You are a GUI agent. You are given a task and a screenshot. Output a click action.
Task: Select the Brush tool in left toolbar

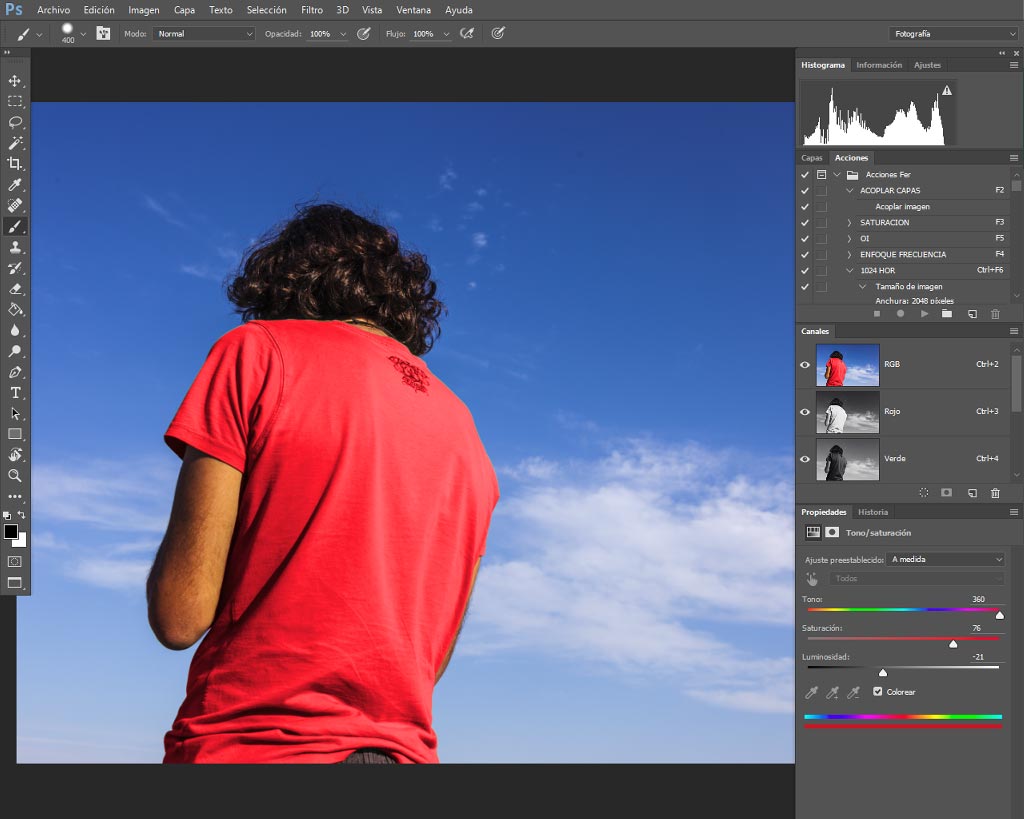tap(14, 227)
